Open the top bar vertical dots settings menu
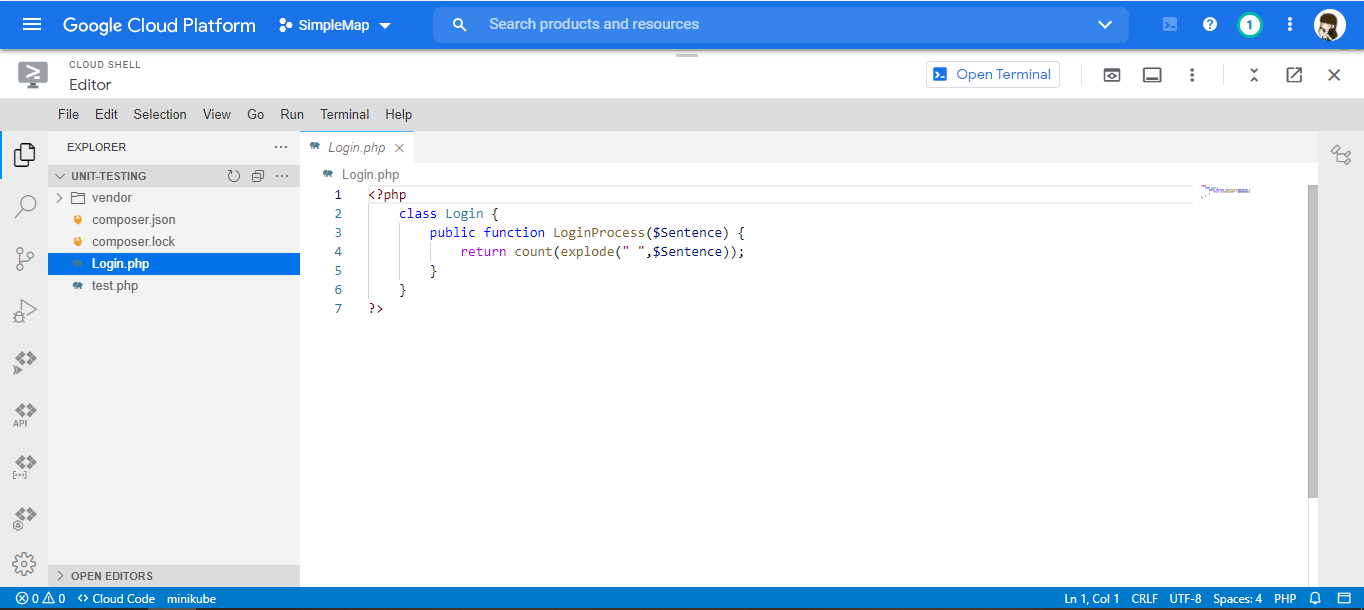 coord(1290,25)
